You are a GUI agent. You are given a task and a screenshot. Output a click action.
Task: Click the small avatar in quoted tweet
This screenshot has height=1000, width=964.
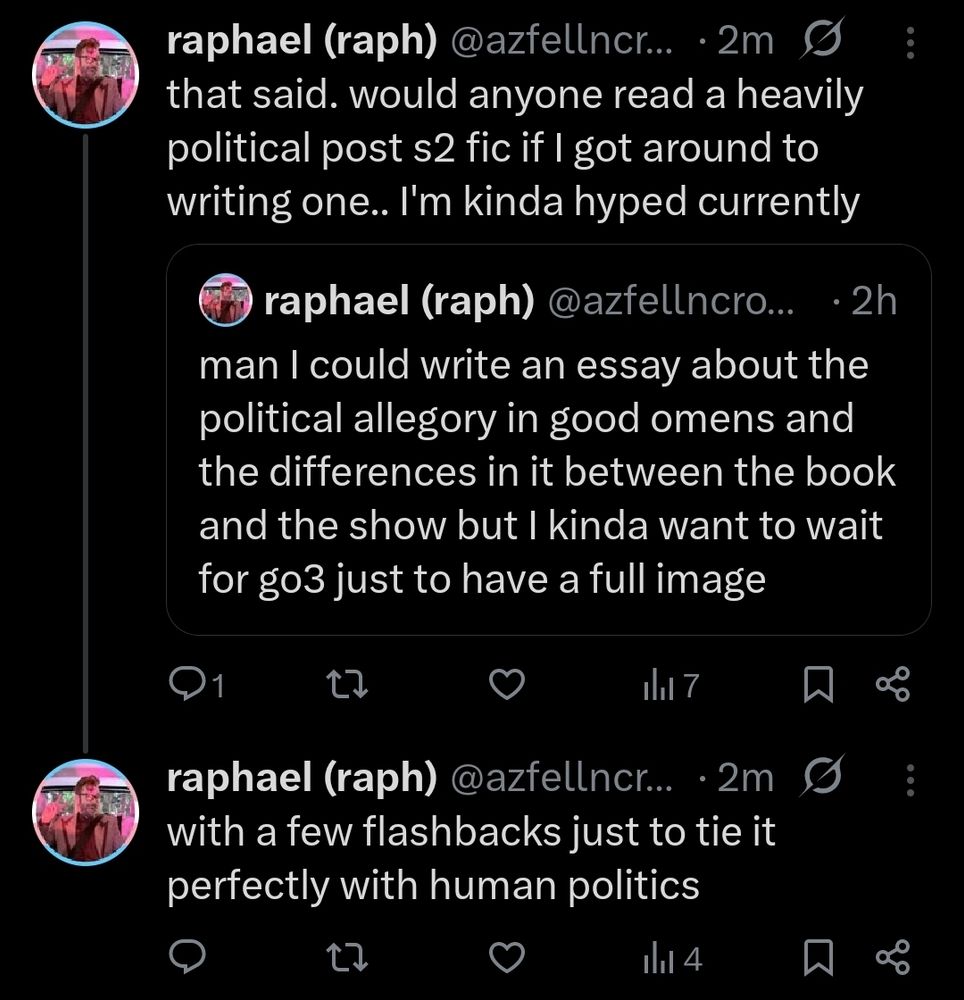click(225, 302)
